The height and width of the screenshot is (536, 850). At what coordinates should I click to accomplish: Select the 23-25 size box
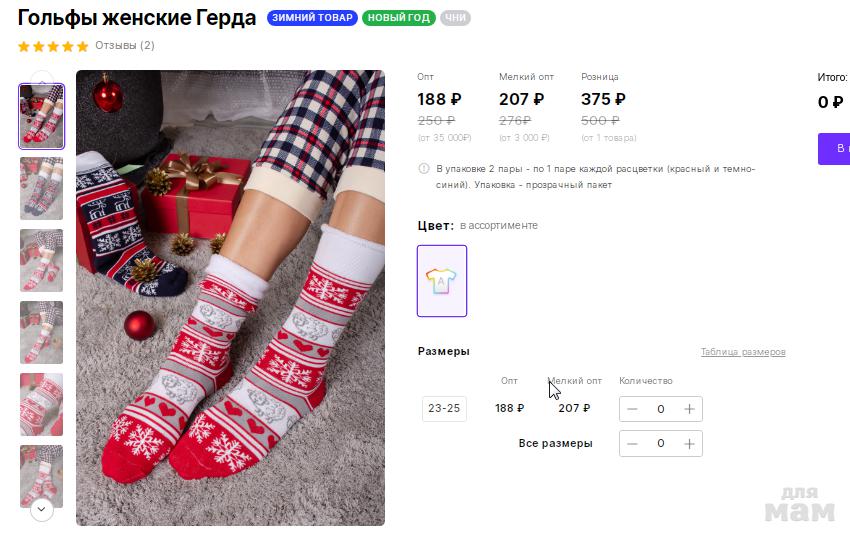click(x=444, y=409)
